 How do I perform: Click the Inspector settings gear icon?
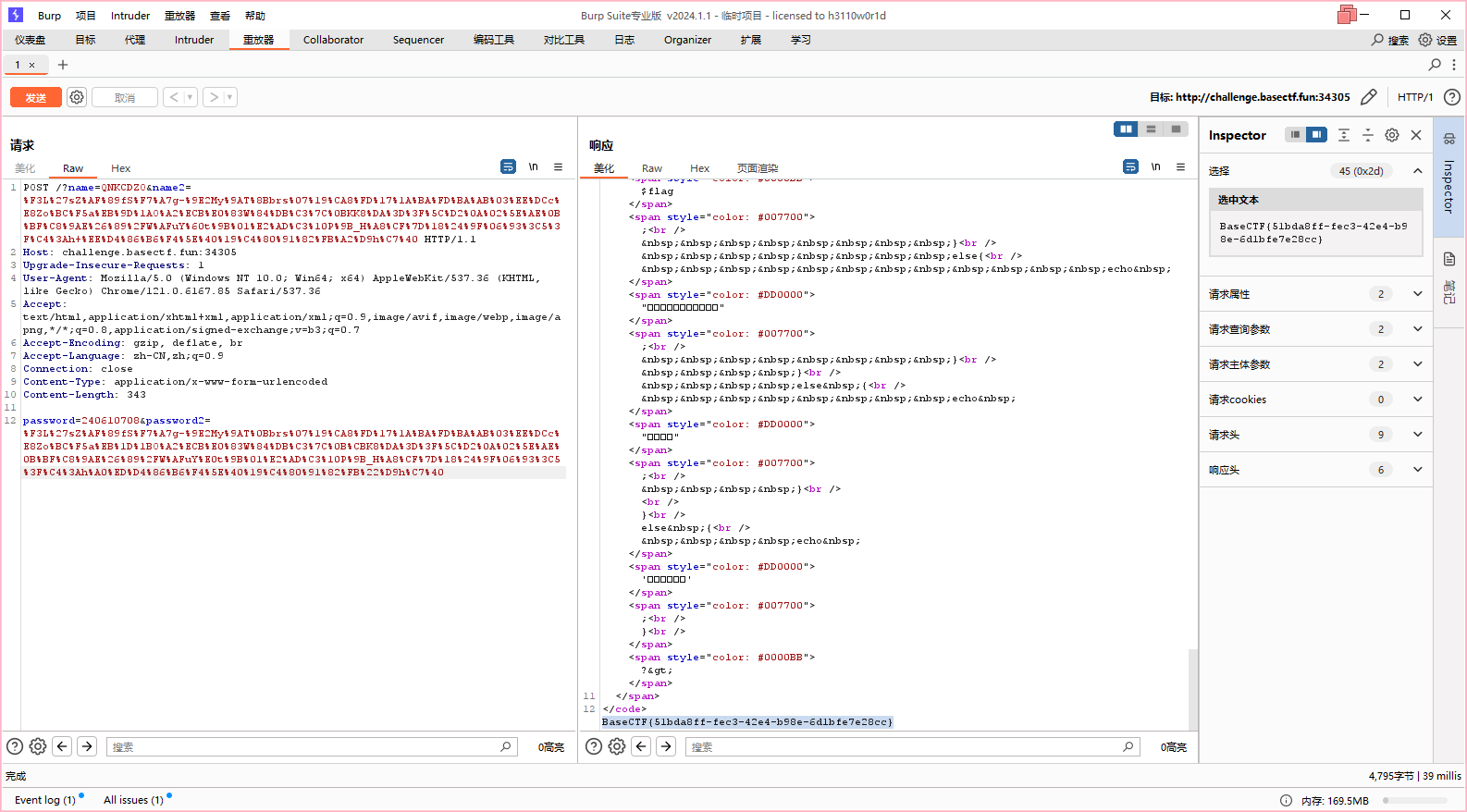(1392, 135)
